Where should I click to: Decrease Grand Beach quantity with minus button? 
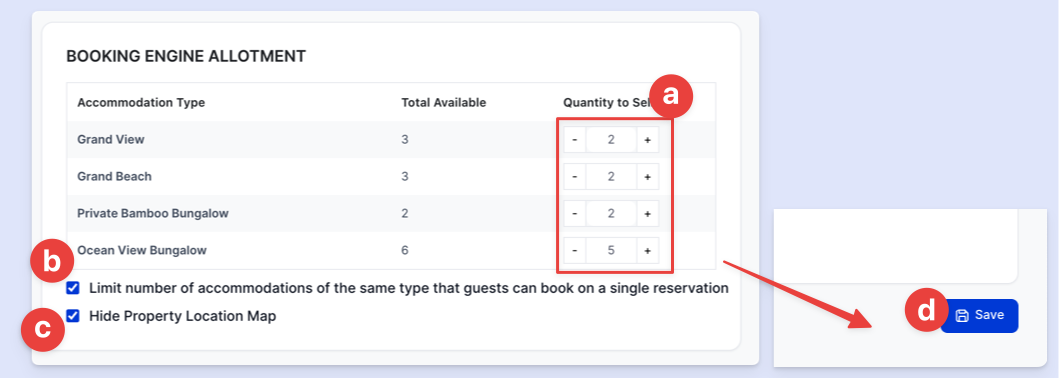point(575,177)
